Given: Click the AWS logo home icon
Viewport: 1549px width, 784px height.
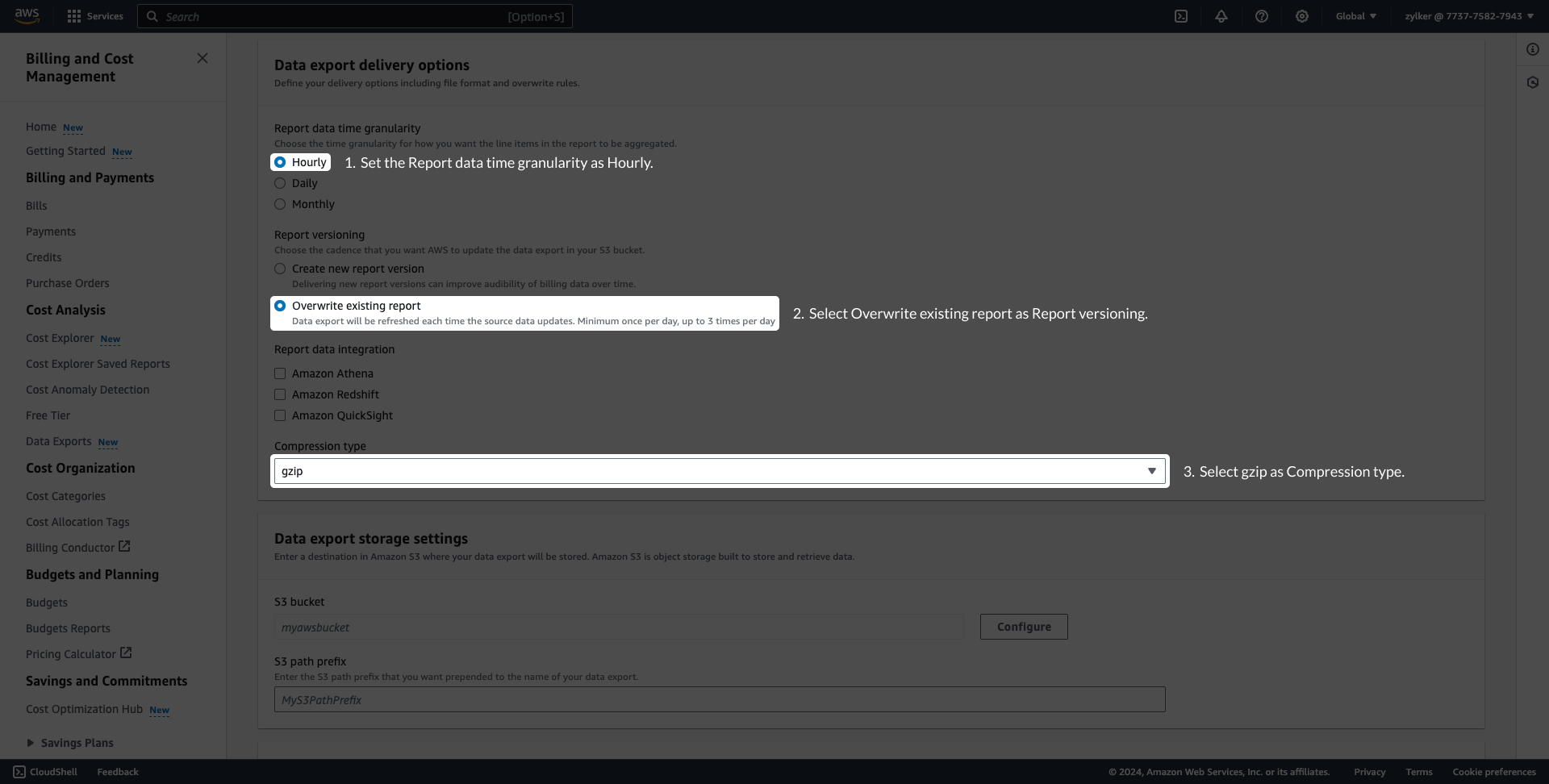Looking at the screenshot, I should 27,16.
